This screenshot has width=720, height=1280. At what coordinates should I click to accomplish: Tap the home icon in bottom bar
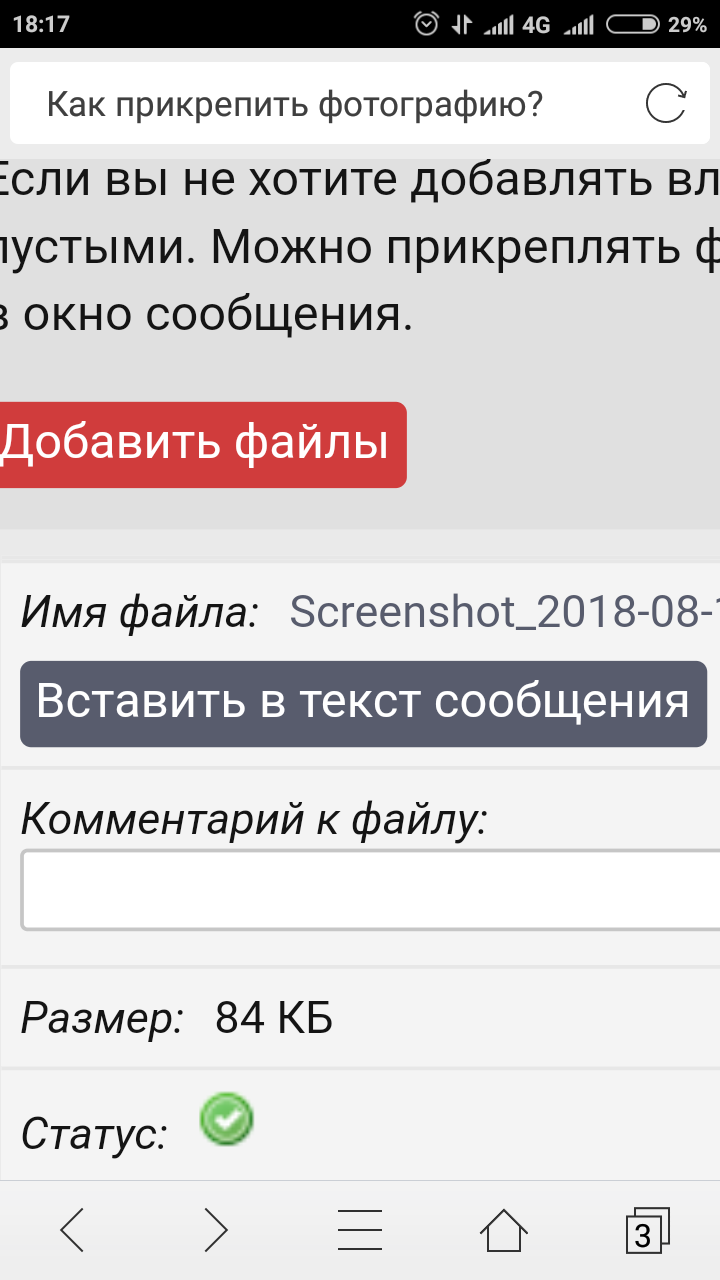coord(503,1229)
